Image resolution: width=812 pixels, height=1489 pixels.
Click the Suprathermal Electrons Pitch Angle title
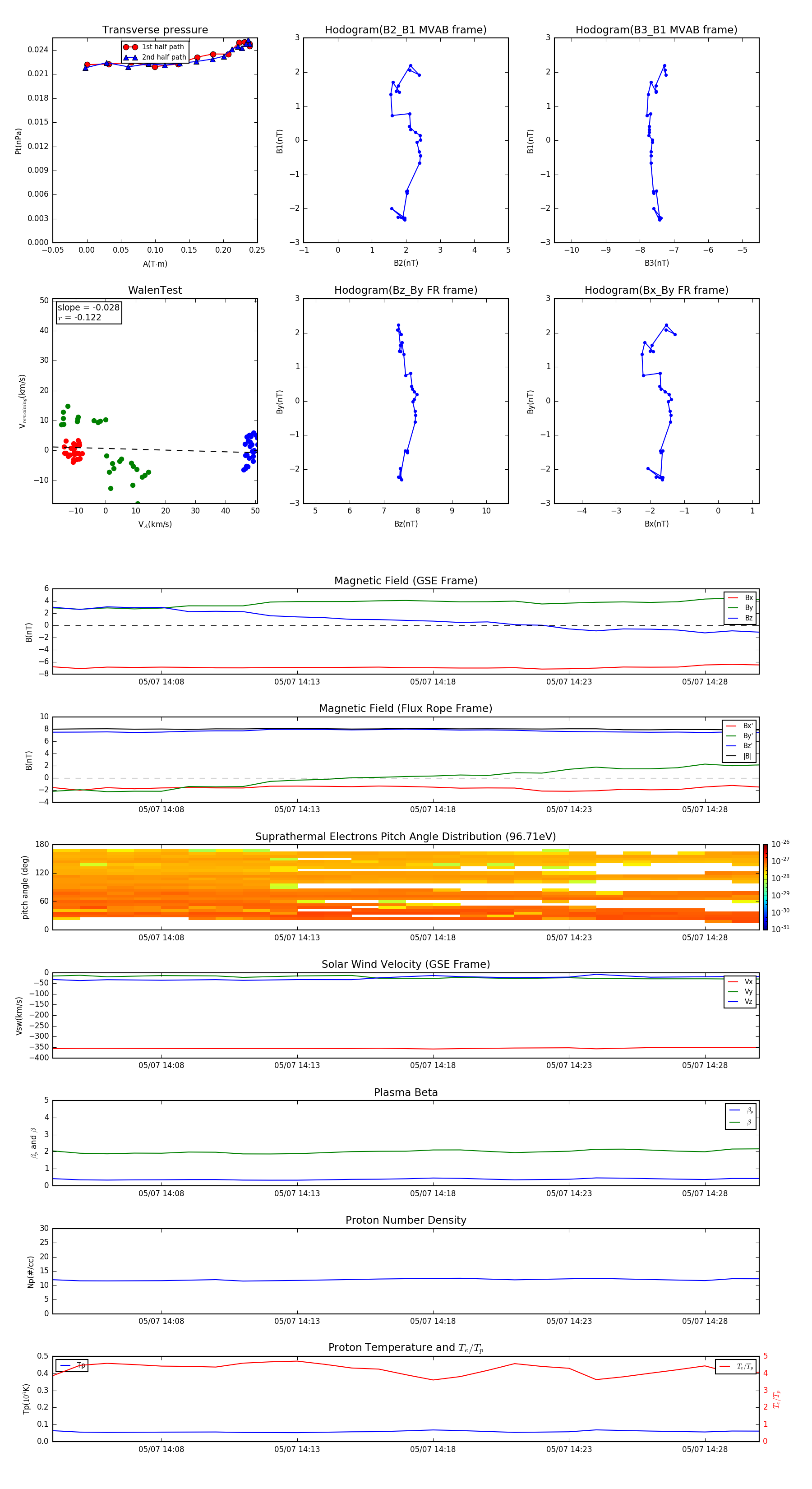coord(406,837)
